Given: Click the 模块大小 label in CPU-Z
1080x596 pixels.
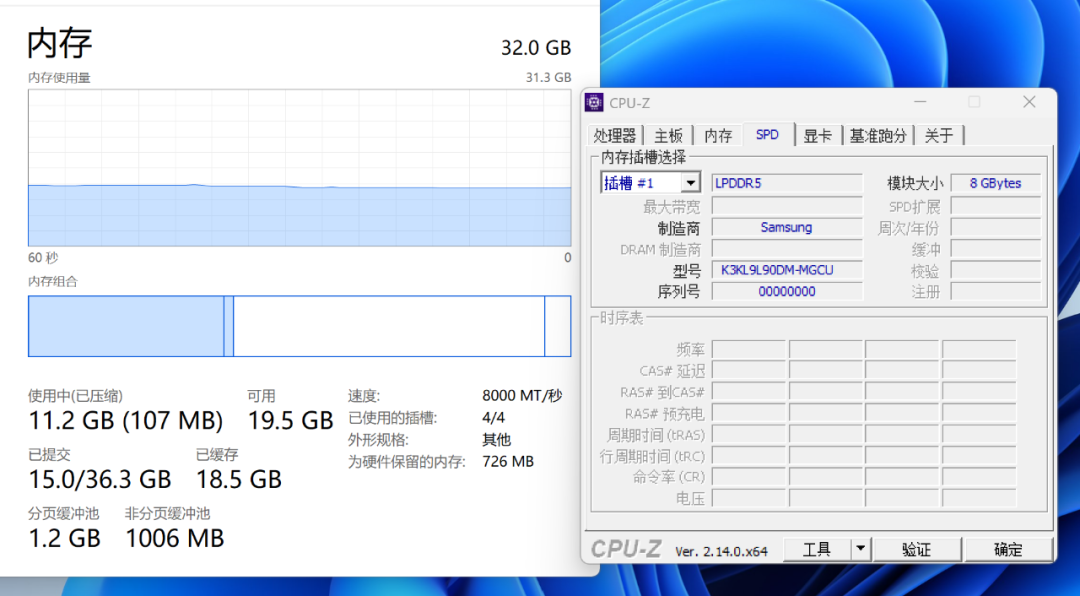Looking at the screenshot, I should [915, 183].
